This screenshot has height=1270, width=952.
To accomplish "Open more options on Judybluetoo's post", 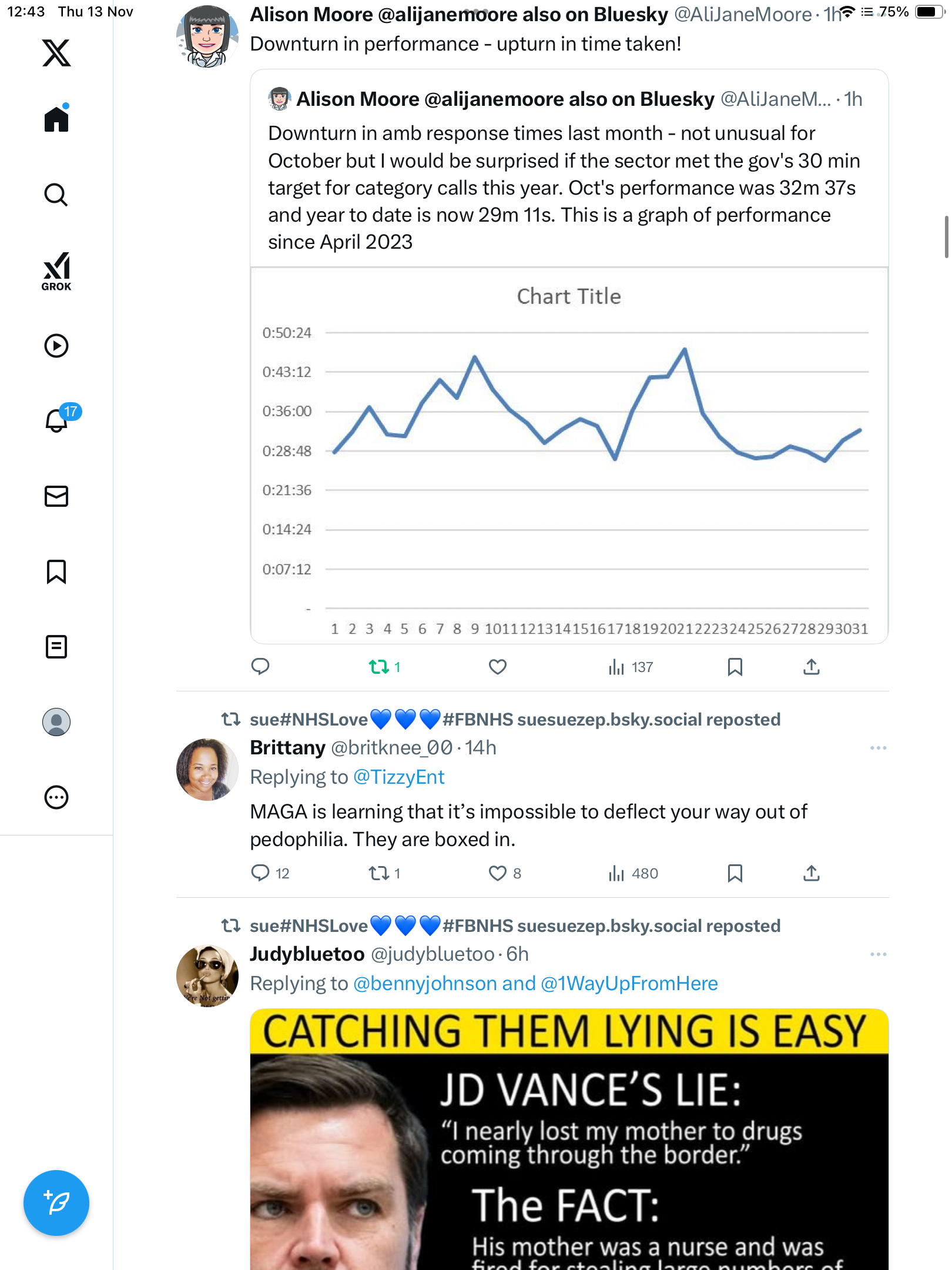I will coord(878,954).
